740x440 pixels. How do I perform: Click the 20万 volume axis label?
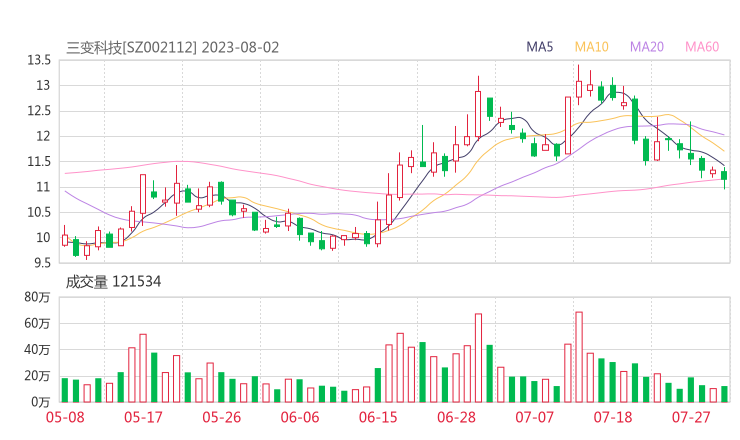tap(37, 376)
